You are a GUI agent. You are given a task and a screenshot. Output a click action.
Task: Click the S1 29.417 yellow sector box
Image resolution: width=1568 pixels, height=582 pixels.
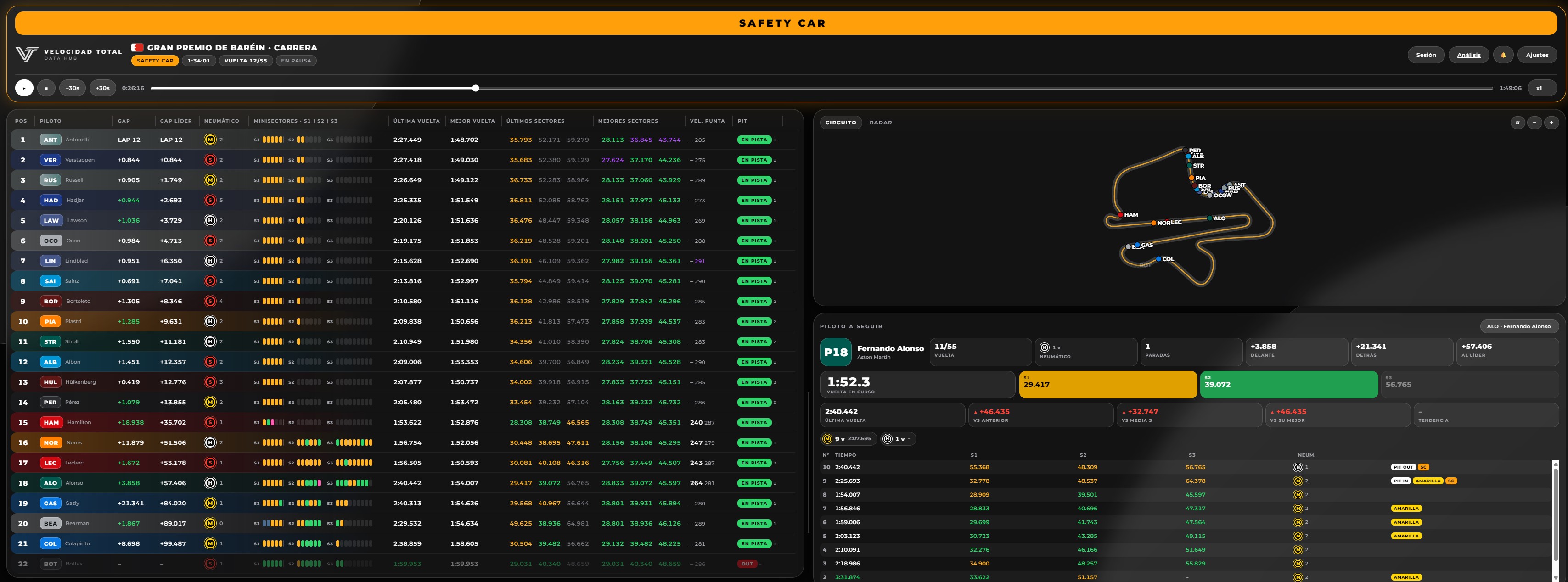[1108, 385]
